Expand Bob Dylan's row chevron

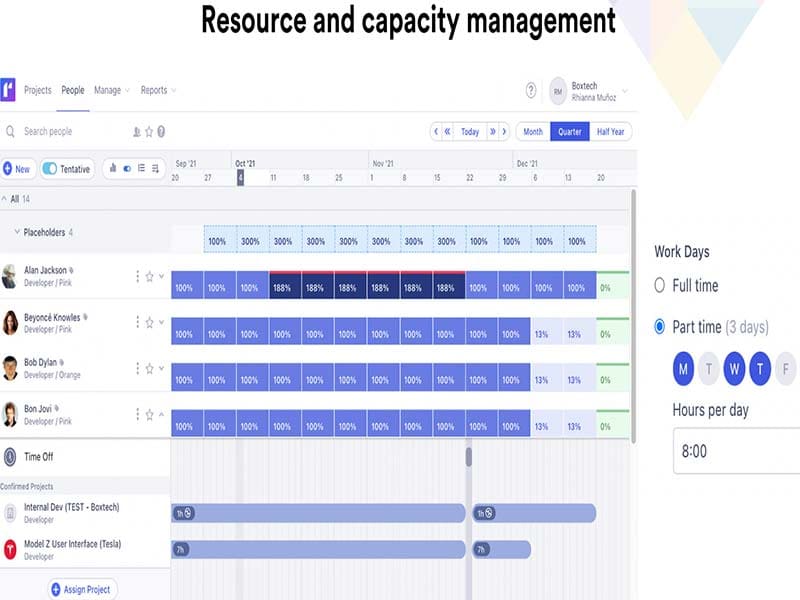(x=161, y=368)
